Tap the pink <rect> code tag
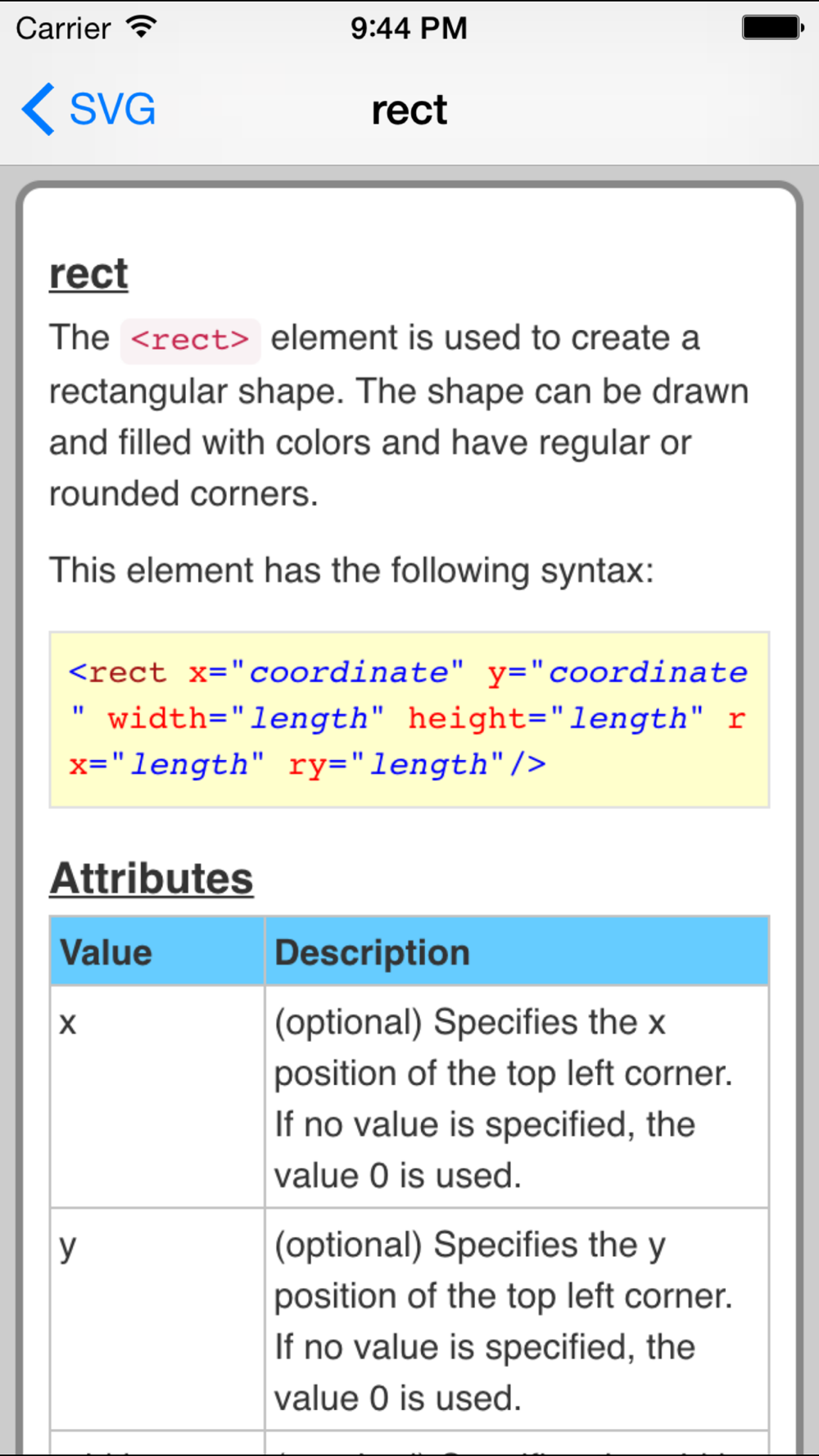The image size is (819, 1456). pyautogui.click(x=190, y=340)
